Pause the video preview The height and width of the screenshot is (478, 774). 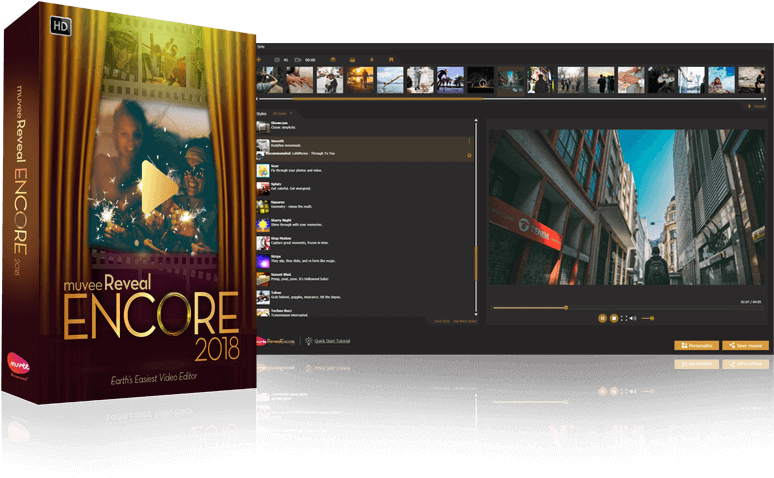pos(602,319)
